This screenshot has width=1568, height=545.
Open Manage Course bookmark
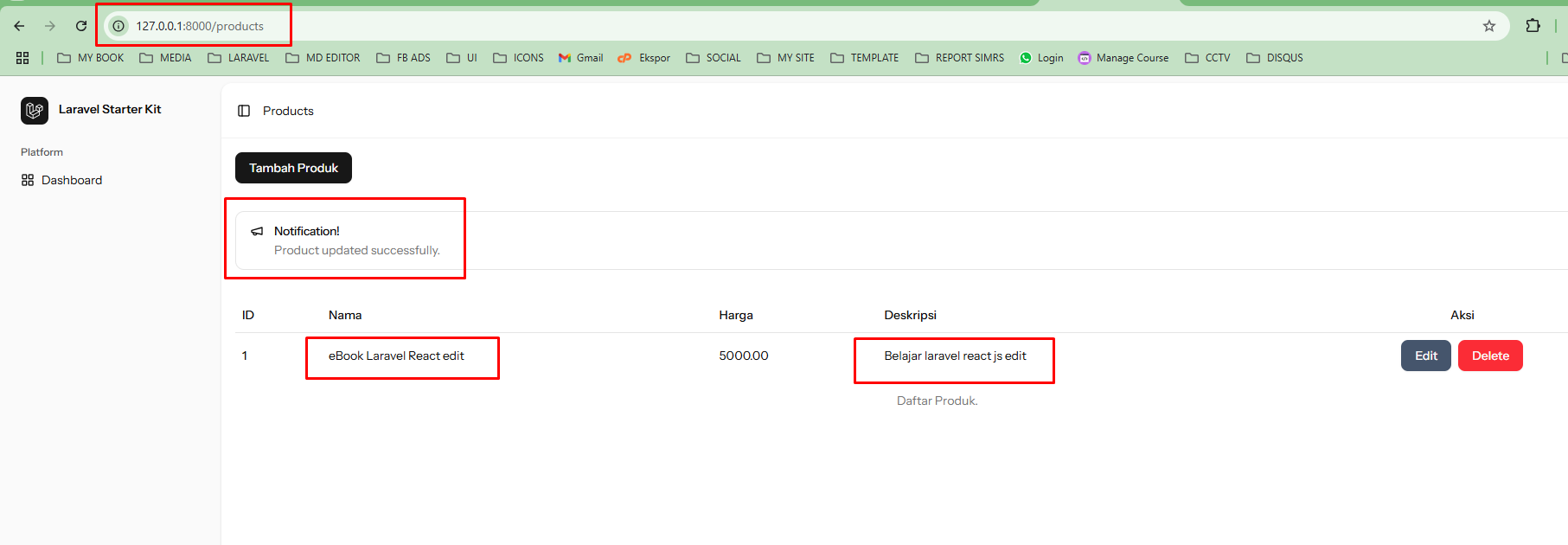1123,58
